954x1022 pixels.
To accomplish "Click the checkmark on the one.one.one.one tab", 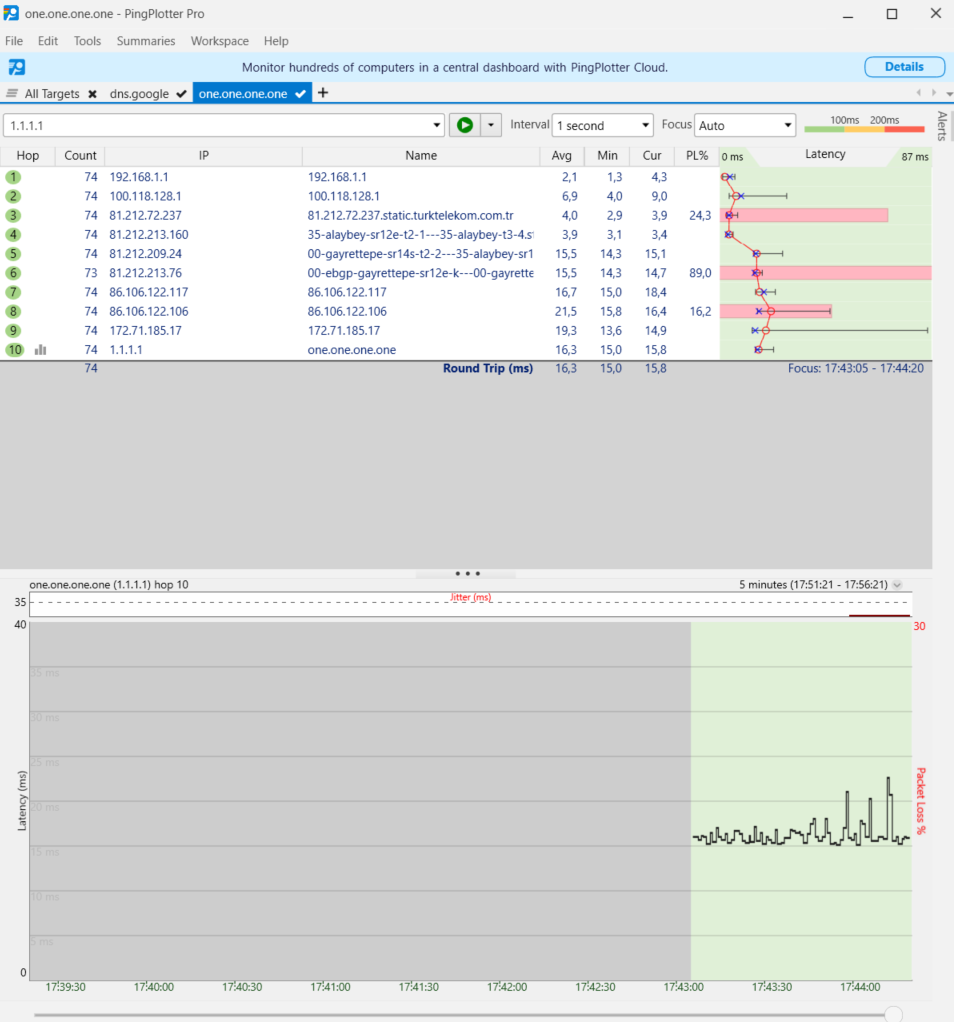I will 300,94.
